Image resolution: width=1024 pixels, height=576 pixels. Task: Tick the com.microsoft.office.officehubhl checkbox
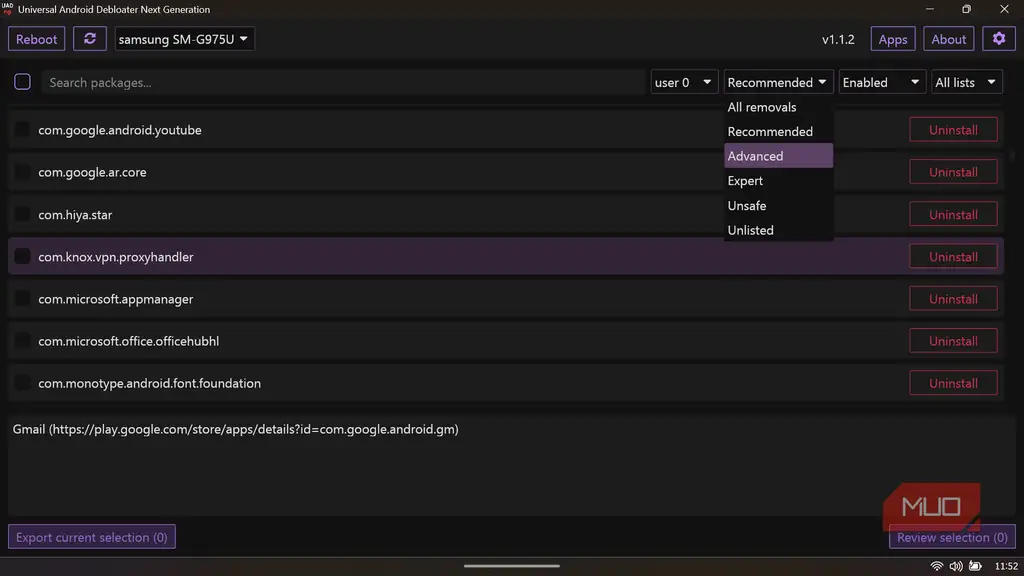[22, 340]
